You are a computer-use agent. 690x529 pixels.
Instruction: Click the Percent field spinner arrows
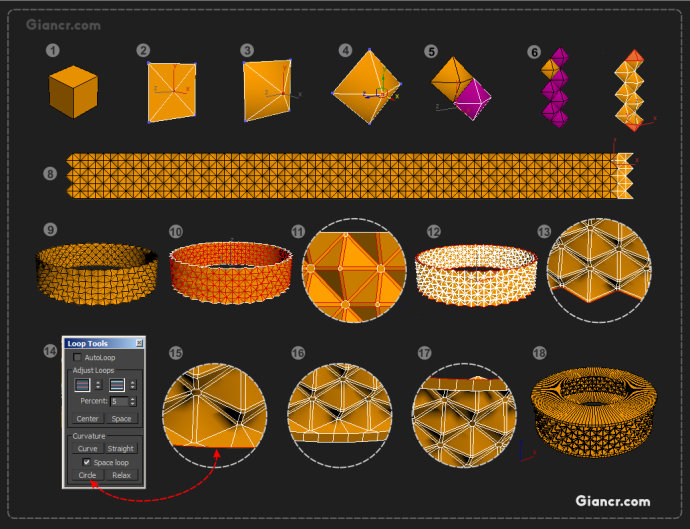pos(133,401)
